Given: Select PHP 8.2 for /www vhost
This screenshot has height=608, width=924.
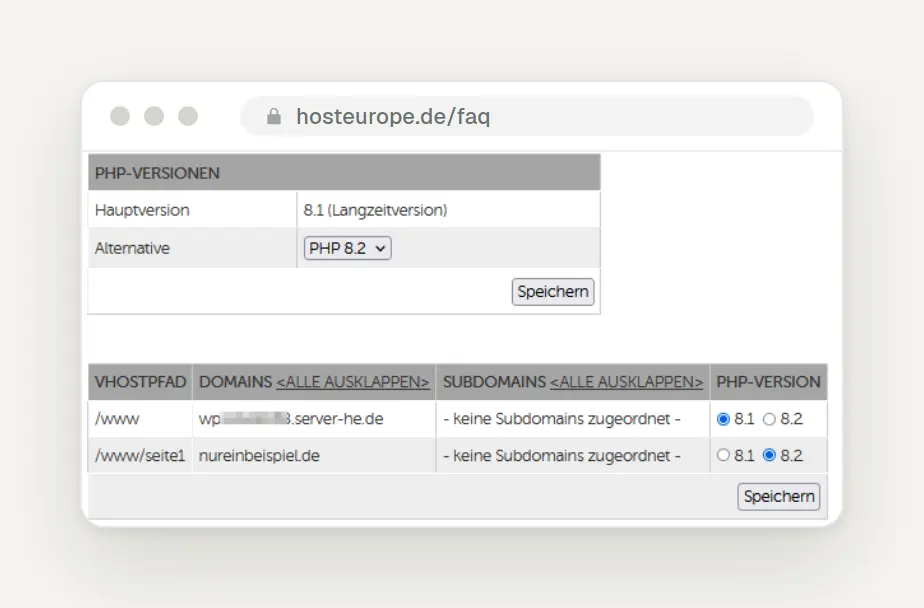Looking at the screenshot, I should pyautogui.click(x=769, y=419).
